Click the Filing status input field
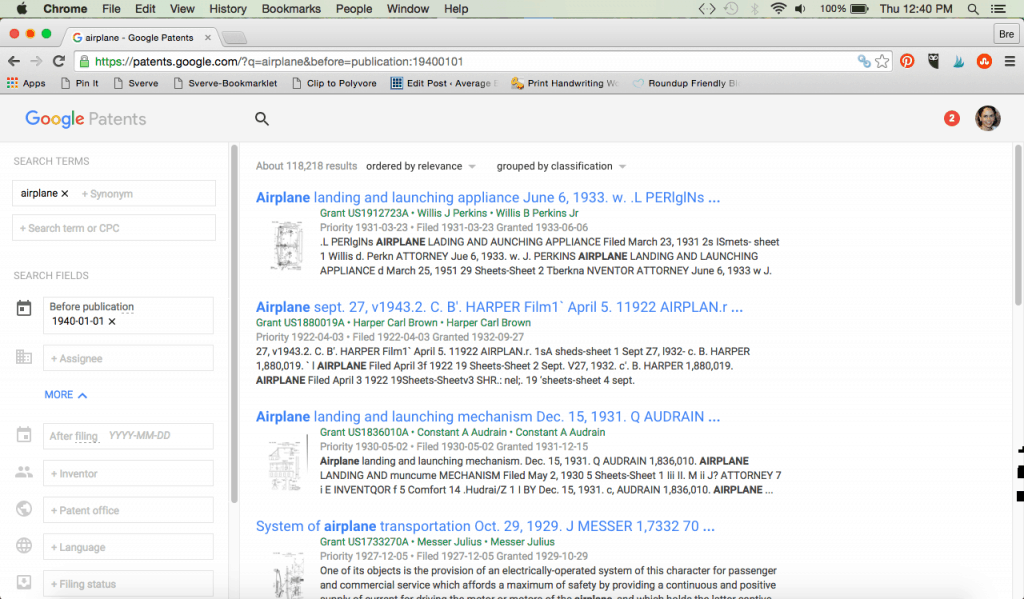This screenshot has height=599, width=1024. 128,583
